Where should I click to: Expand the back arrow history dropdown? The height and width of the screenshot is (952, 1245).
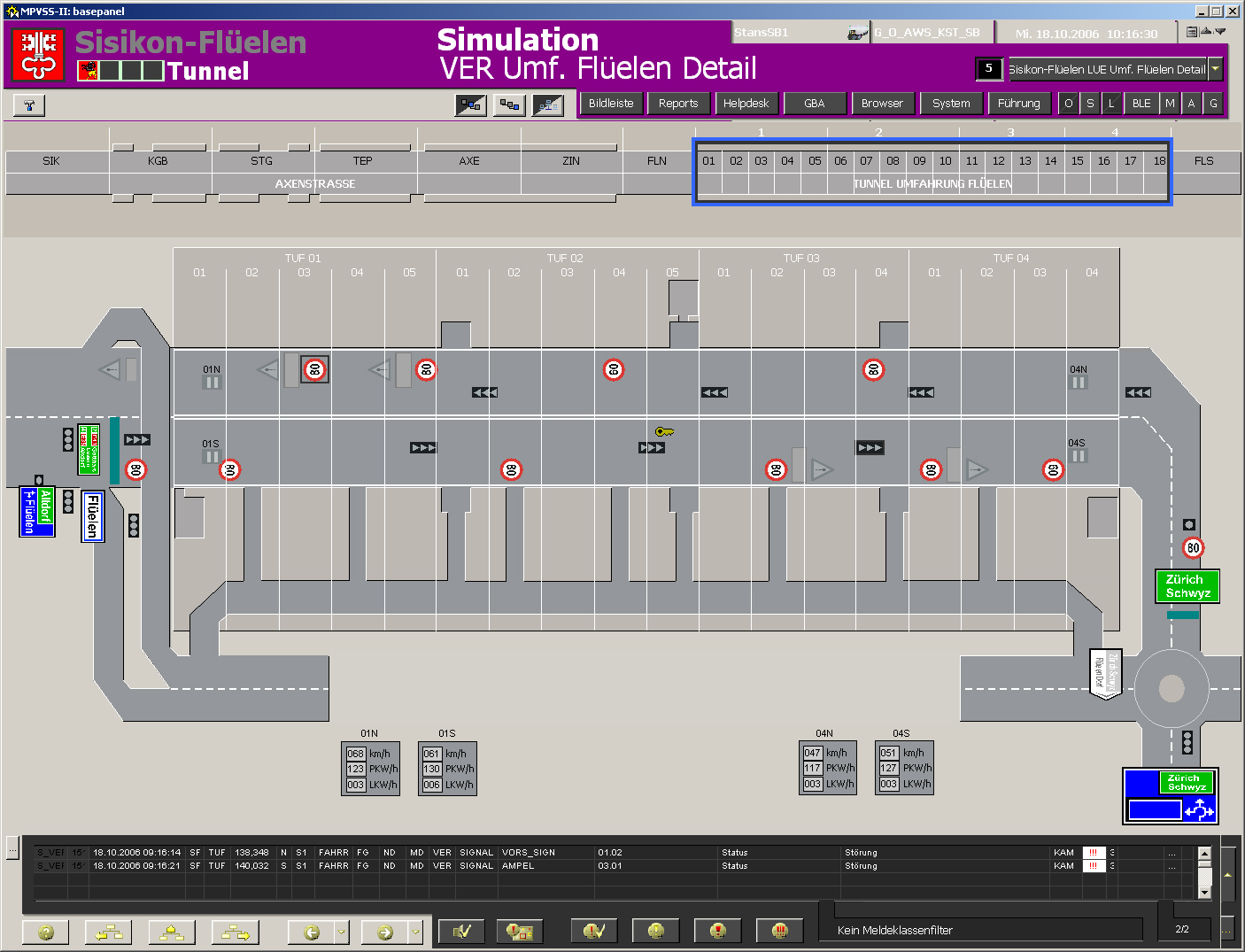(x=342, y=932)
